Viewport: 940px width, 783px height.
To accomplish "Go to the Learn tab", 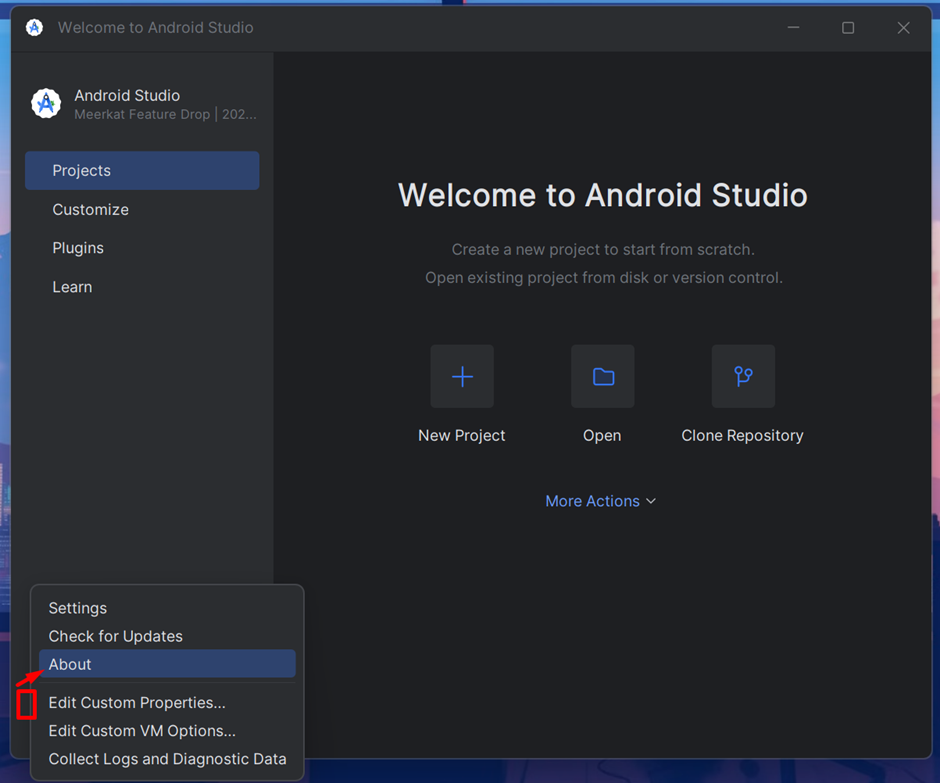I will click(142, 287).
